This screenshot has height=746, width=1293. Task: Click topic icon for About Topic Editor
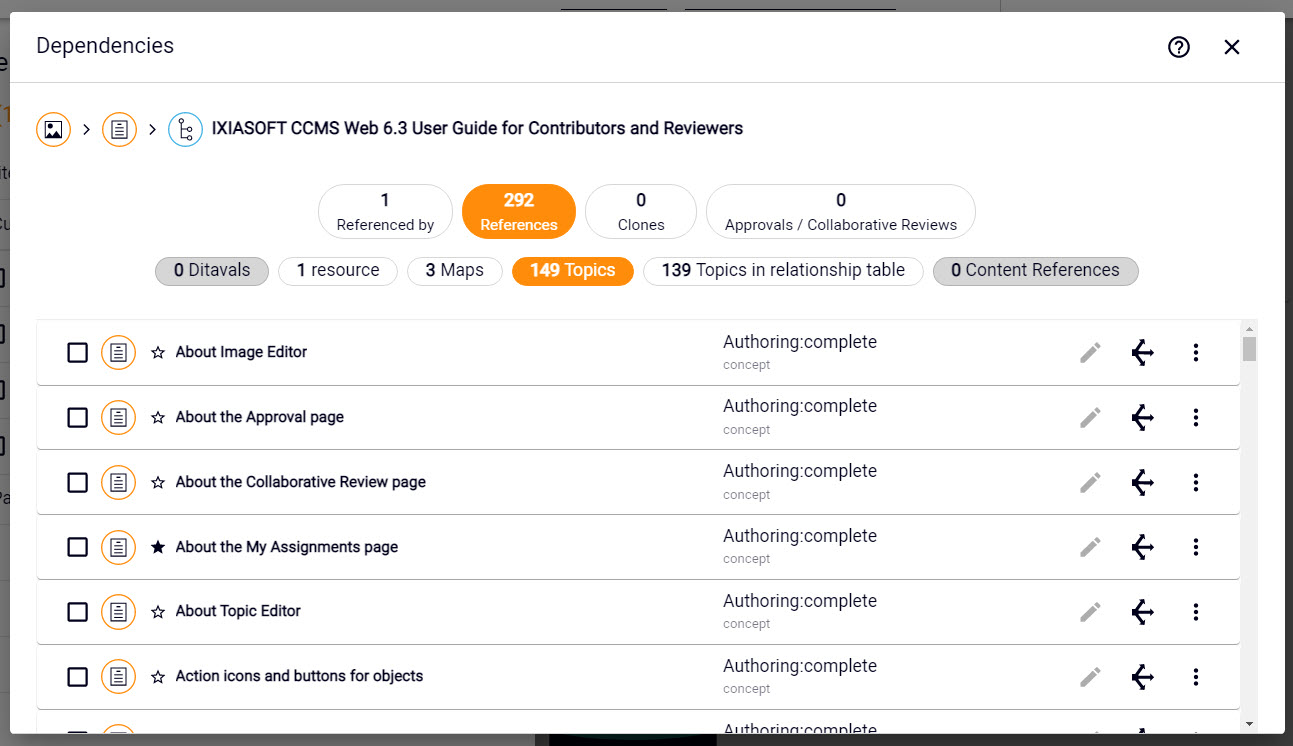119,612
